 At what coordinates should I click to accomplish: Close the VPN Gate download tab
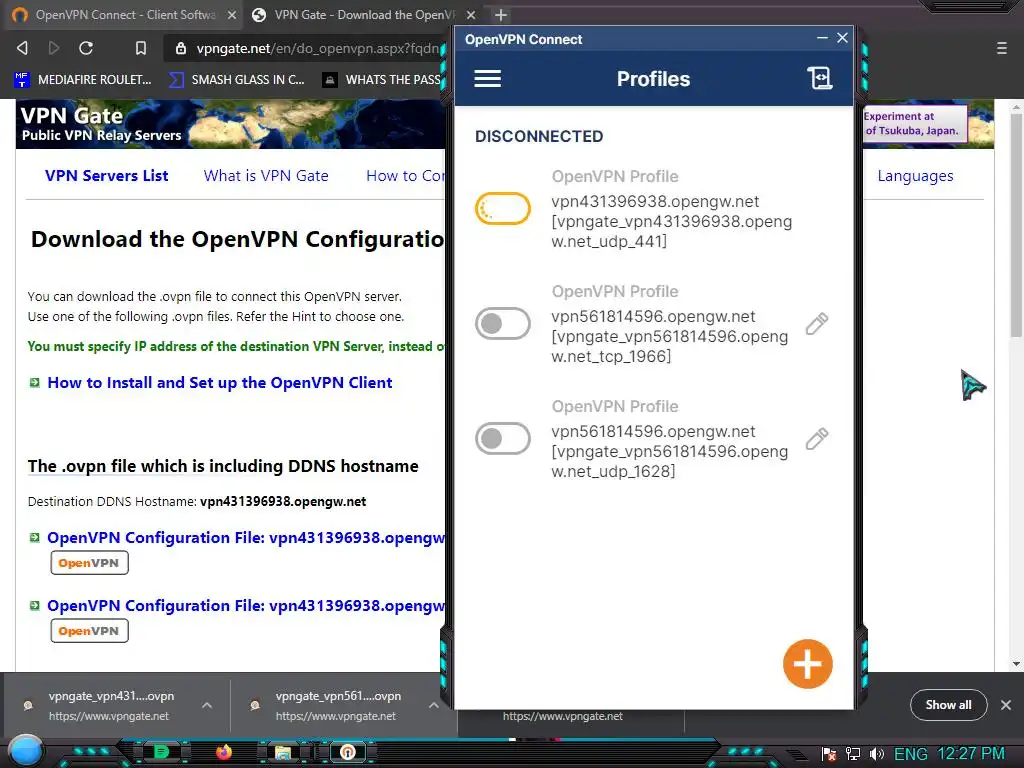(x=472, y=14)
